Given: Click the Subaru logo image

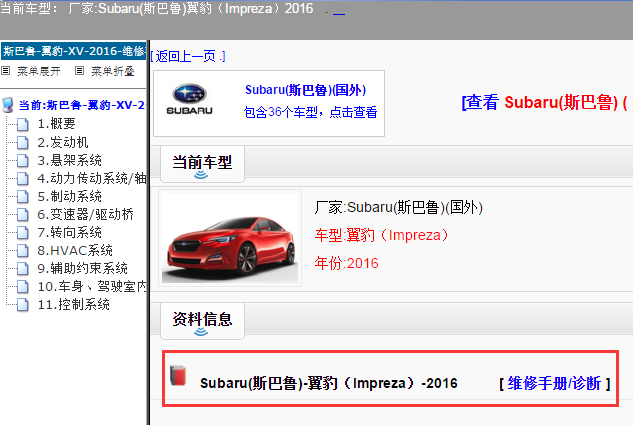Looking at the screenshot, I should 189,100.
